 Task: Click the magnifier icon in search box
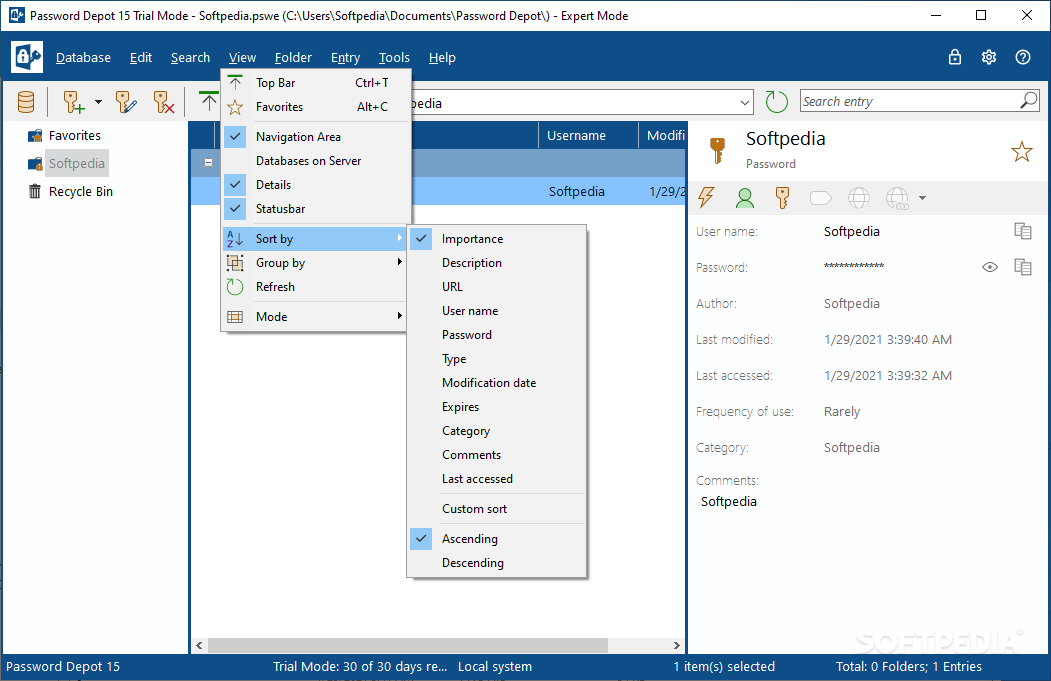1029,101
